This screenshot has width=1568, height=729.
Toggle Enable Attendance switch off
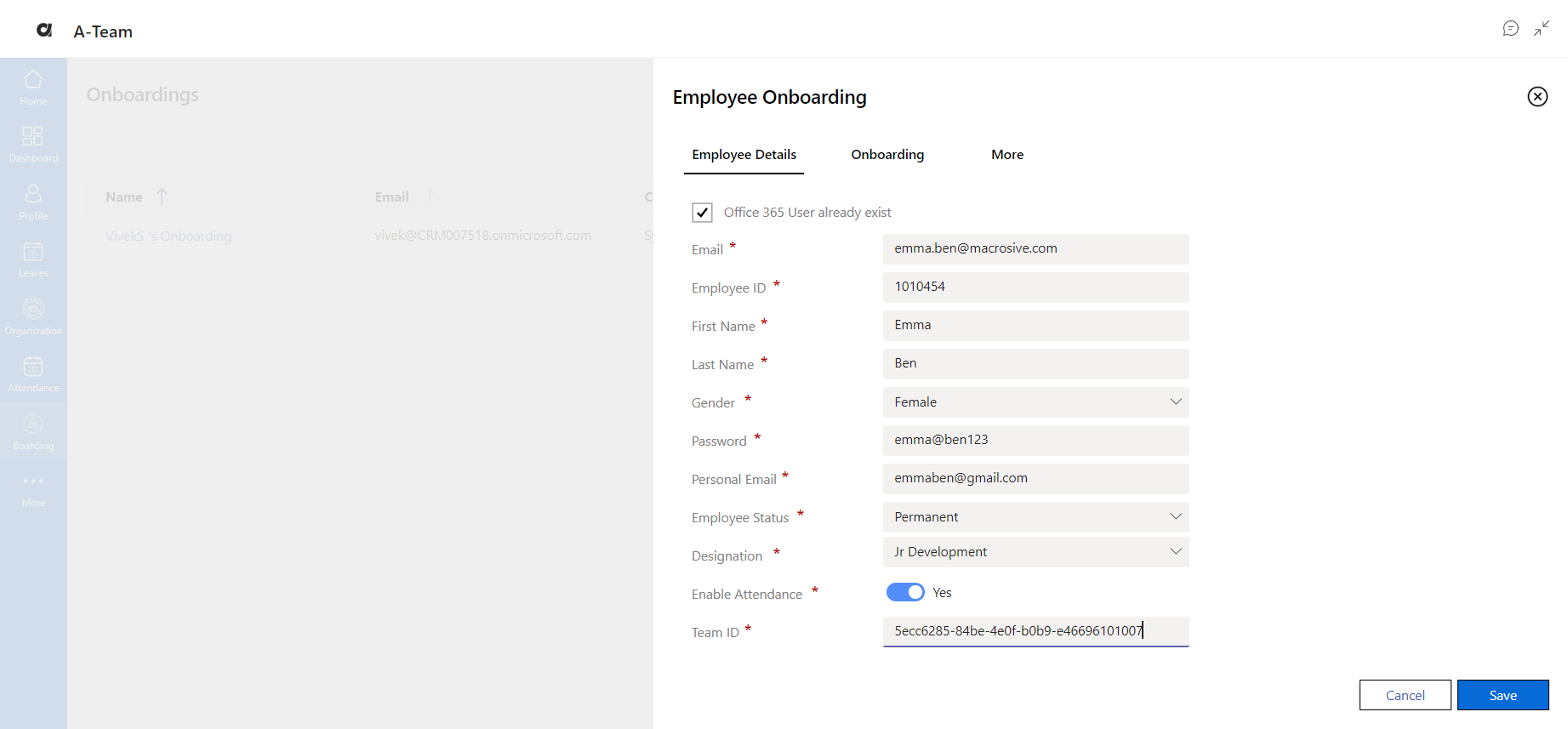click(905, 592)
